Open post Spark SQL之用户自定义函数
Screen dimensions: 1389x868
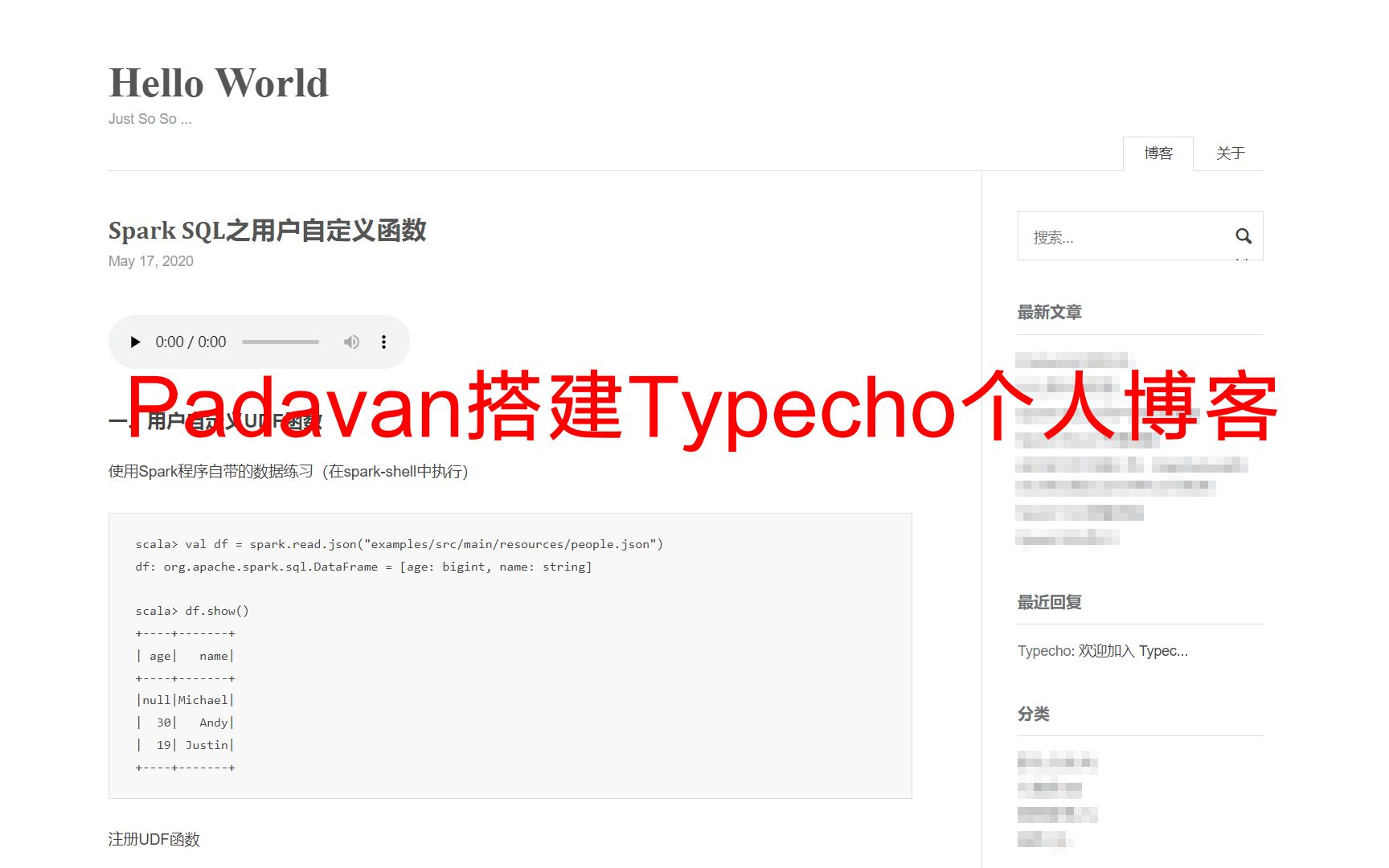(x=268, y=231)
